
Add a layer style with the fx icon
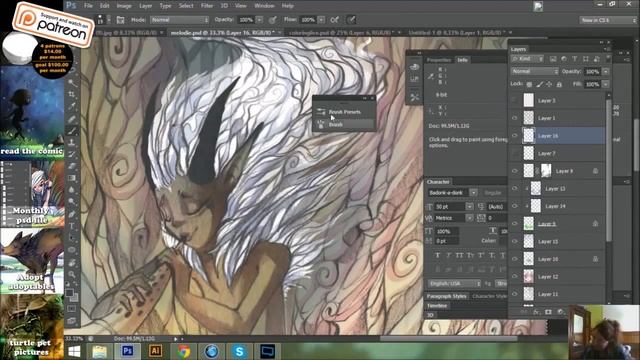point(536,312)
